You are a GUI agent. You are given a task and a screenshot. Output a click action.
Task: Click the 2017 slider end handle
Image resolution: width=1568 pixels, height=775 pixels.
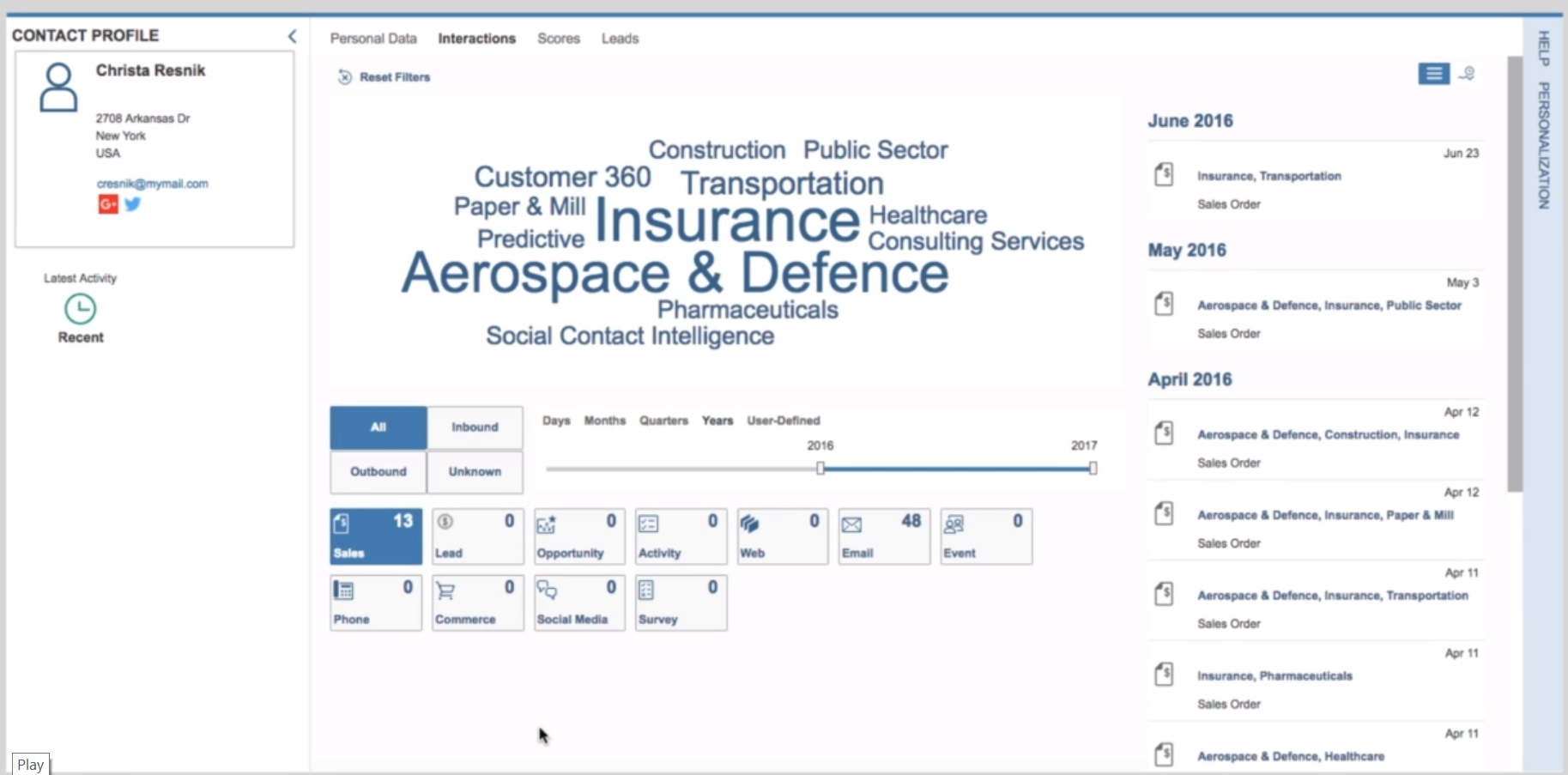point(1093,469)
